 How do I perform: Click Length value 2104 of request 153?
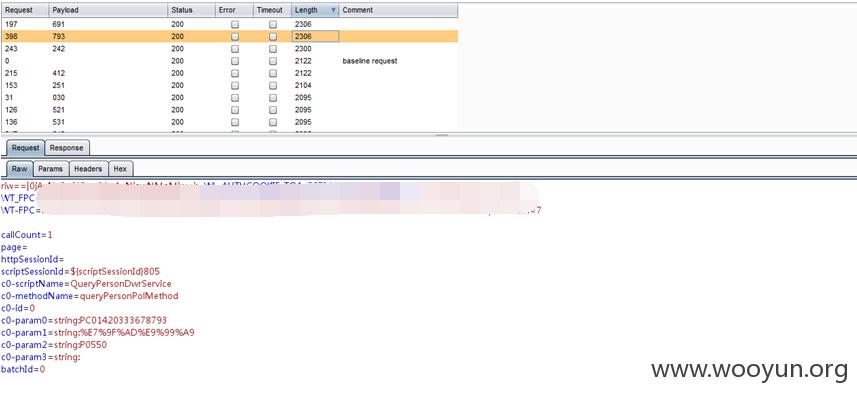(x=303, y=86)
